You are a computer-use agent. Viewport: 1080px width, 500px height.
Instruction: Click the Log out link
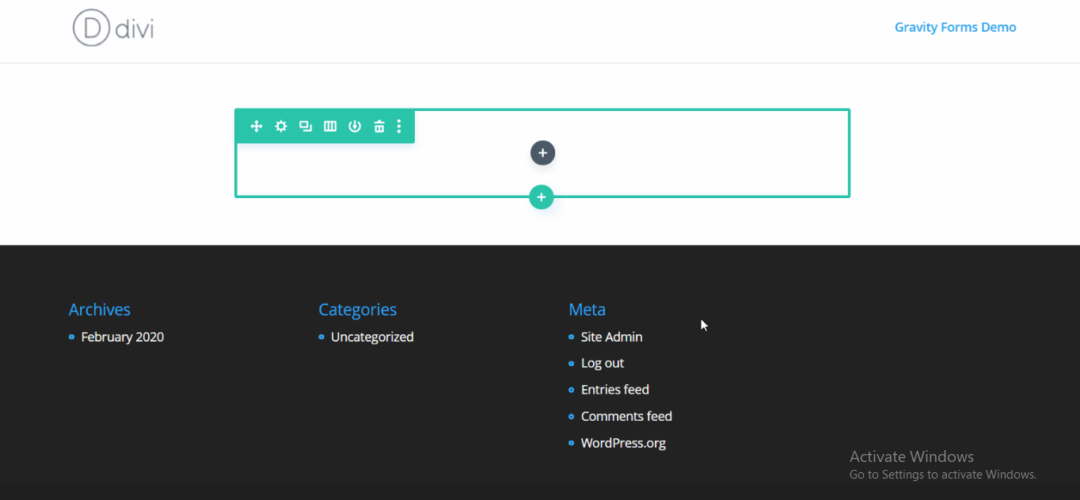click(x=602, y=363)
